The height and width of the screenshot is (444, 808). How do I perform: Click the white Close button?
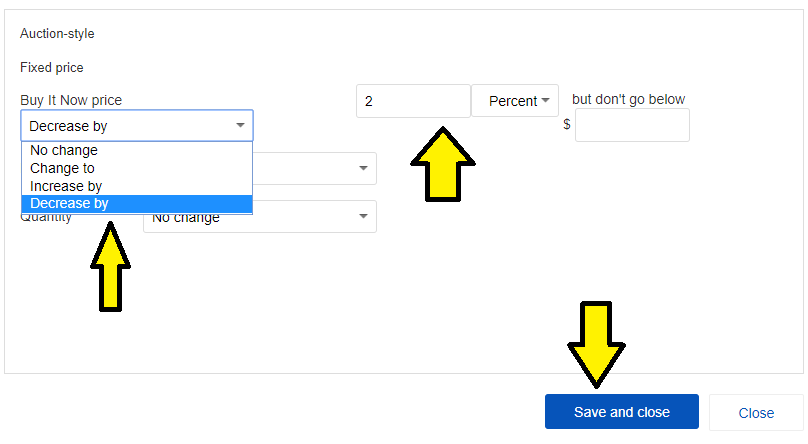tap(756, 412)
